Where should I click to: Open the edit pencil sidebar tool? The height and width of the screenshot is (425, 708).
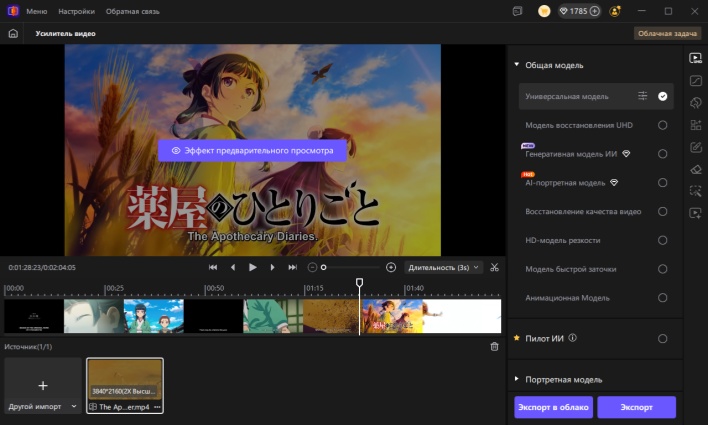coord(695,147)
